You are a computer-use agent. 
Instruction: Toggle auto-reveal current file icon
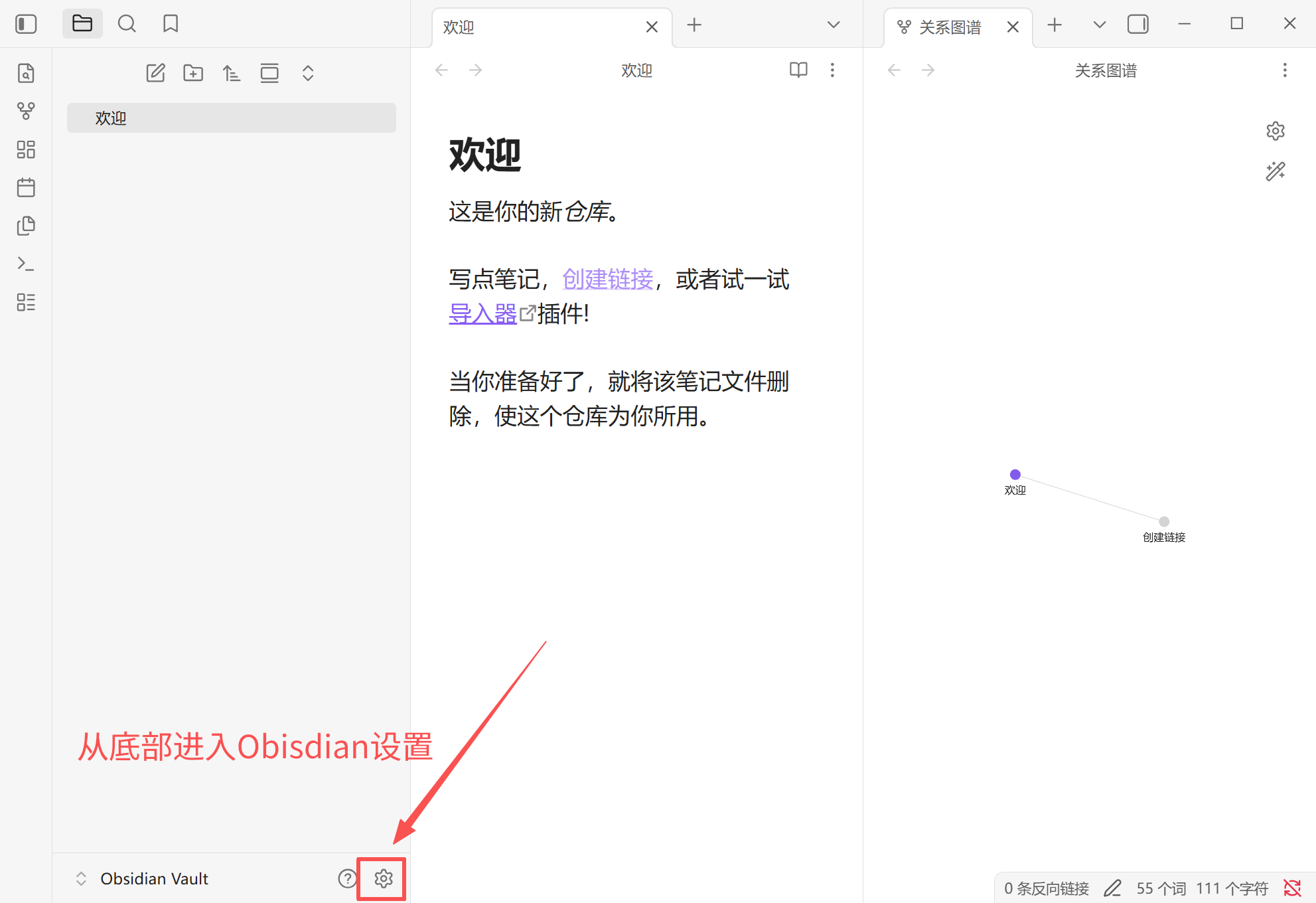click(x=269, y=73)
